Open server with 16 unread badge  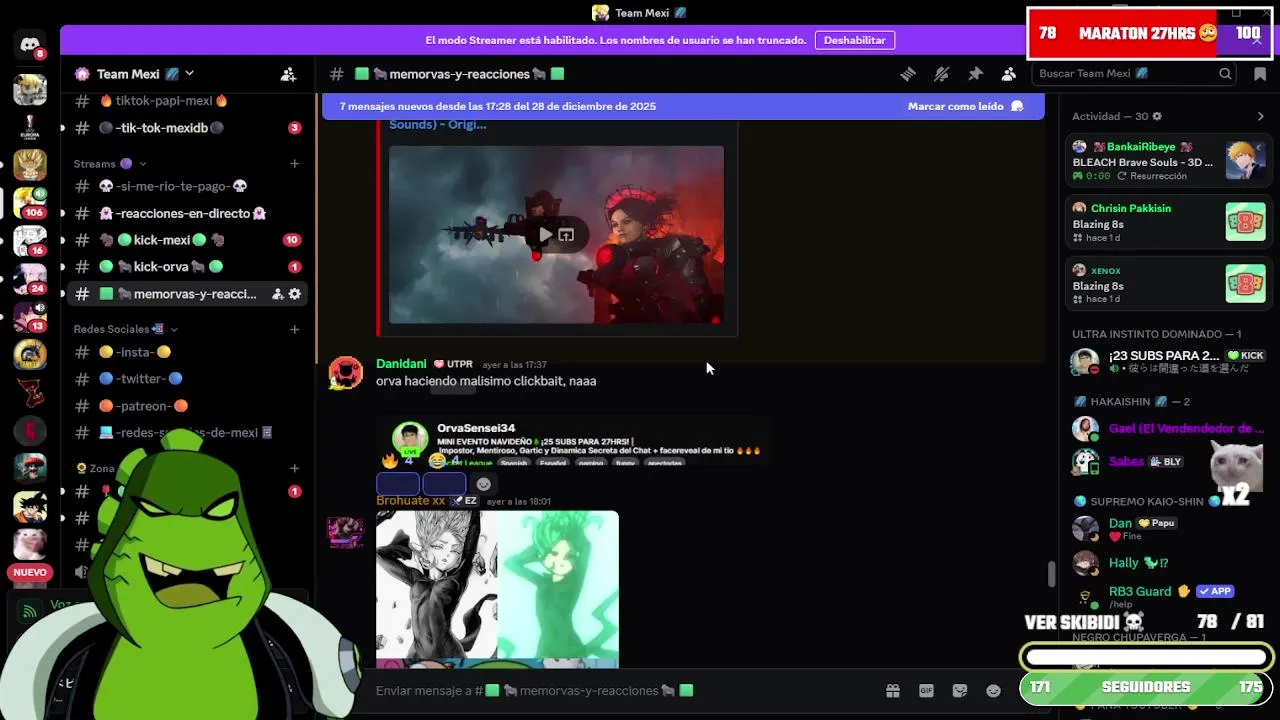click(x=30, y=241)
